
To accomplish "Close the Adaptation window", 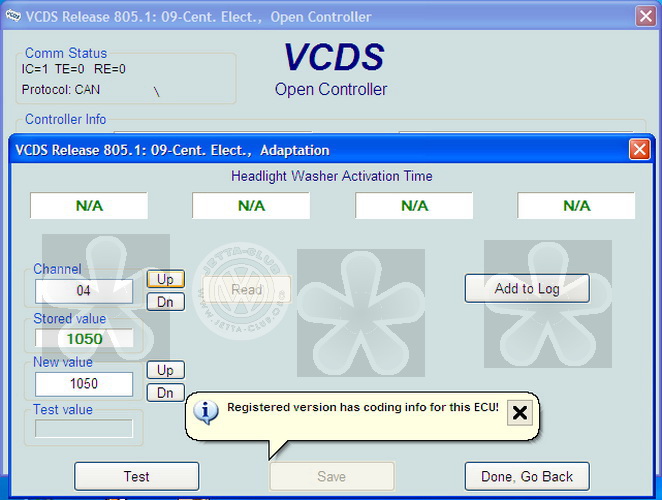I will 640,149.
